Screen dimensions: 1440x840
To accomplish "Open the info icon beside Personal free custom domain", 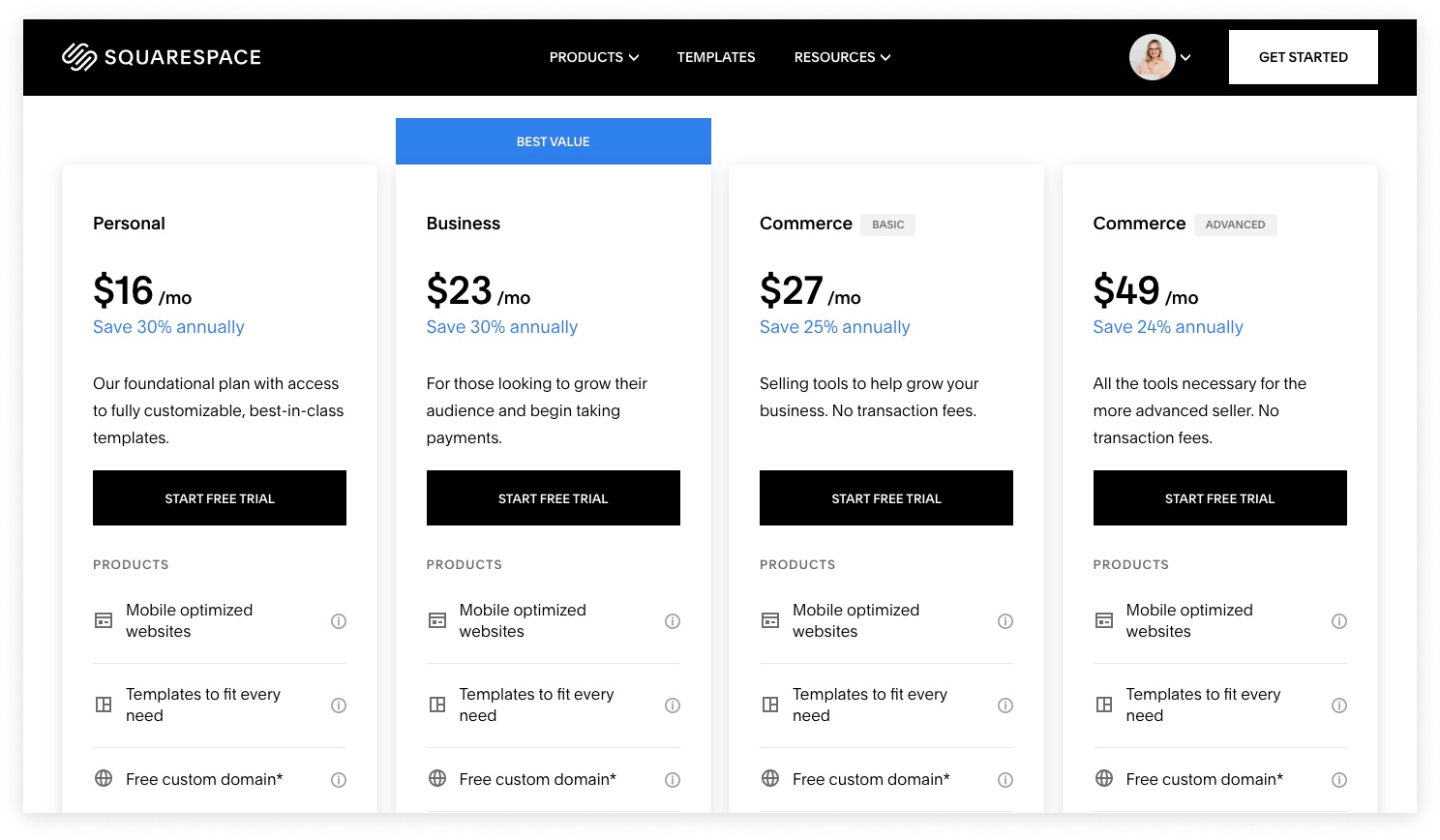I will point(339,779).
